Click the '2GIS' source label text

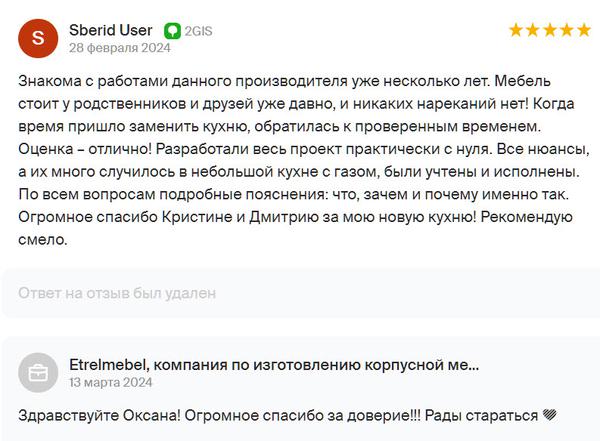coord(198,31)
